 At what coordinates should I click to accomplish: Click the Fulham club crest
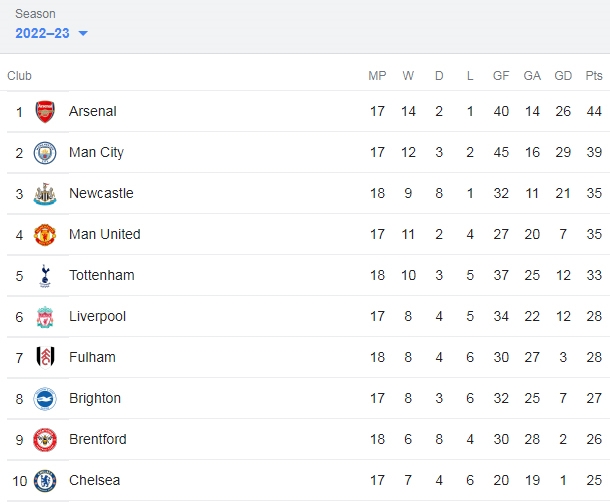click(x=45, y=357)
